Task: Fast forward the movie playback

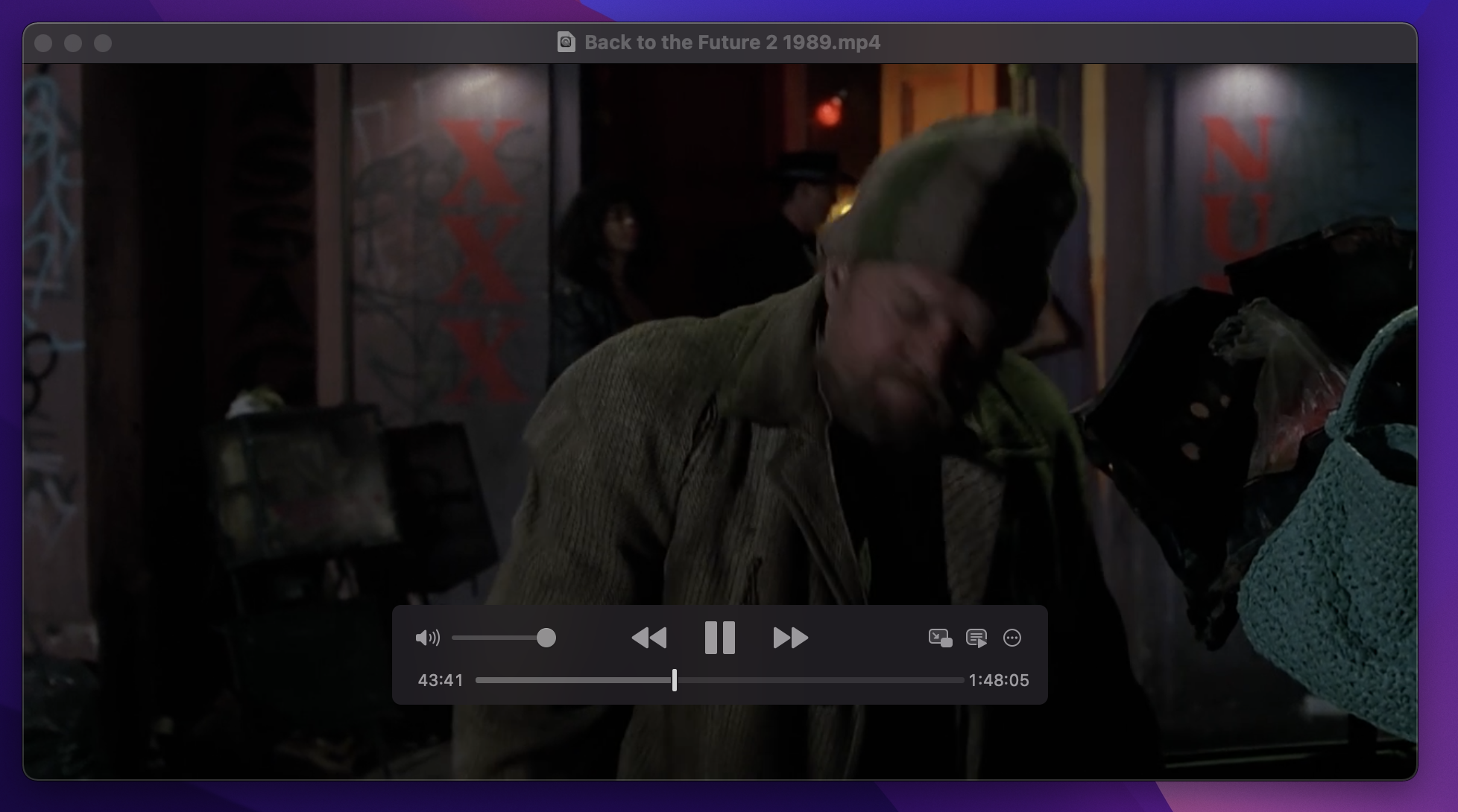Action: click(790, 638)
